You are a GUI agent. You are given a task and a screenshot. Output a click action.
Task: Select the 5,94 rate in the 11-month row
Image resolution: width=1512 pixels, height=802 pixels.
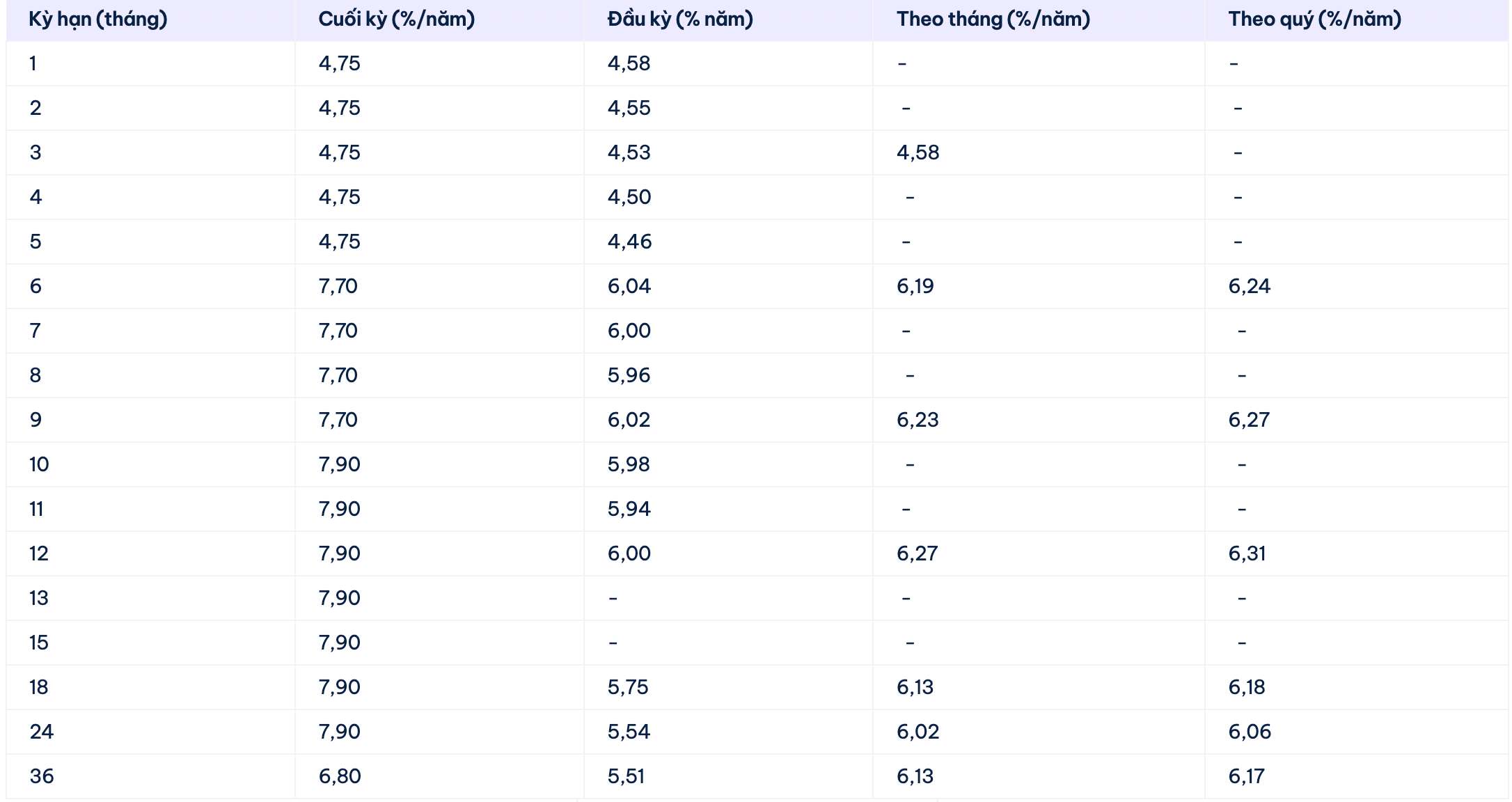click(629, 510)
